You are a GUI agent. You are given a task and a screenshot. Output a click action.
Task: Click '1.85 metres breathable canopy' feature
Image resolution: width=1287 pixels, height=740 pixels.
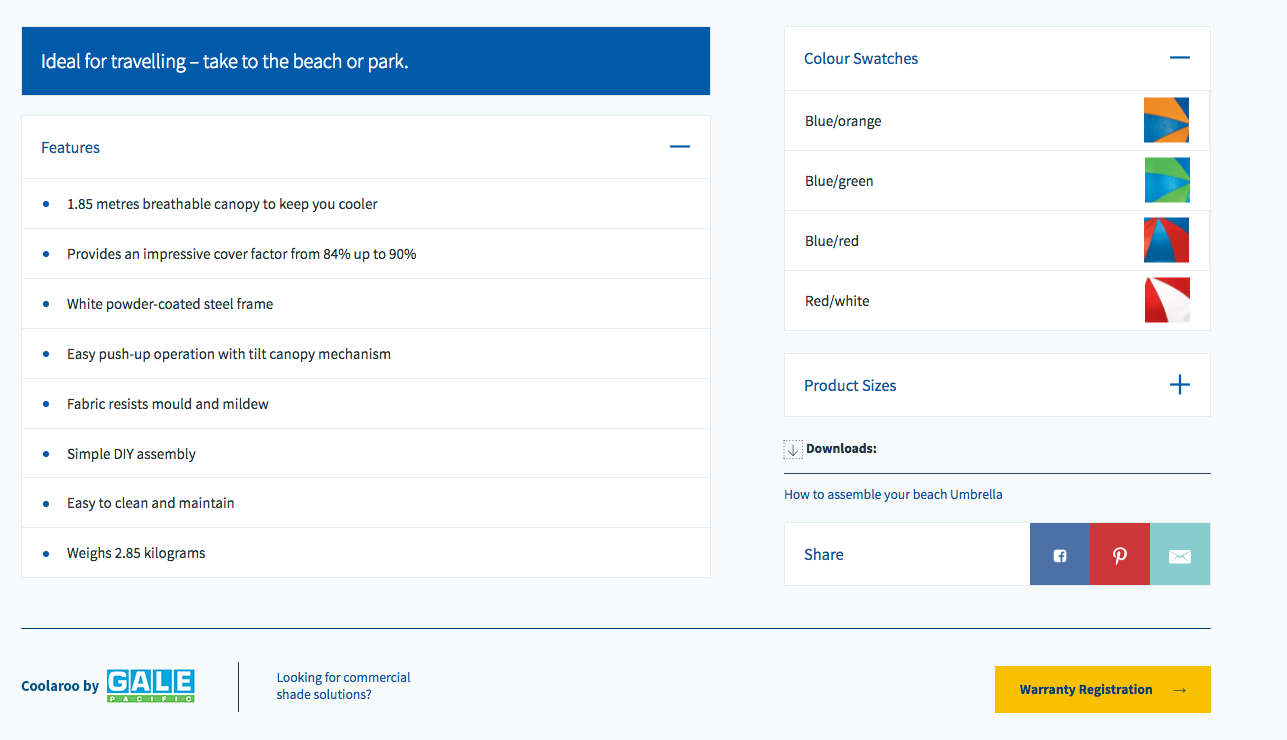point(222,204)
